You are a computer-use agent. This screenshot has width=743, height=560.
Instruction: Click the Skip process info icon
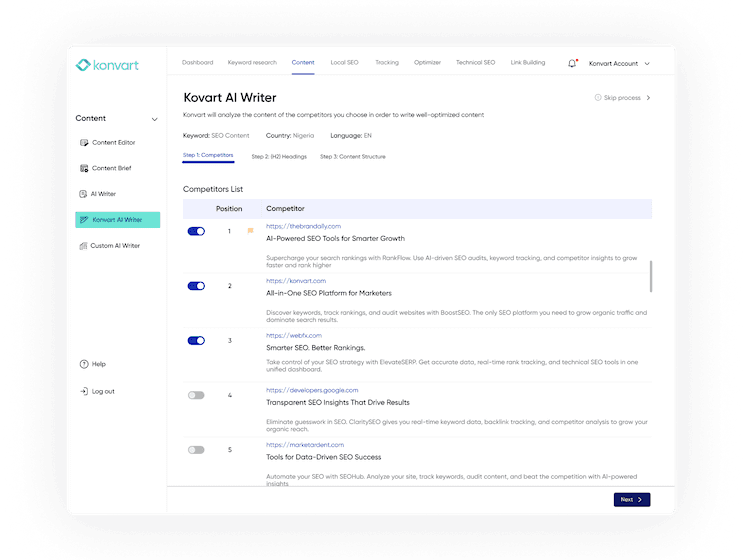tap(598, 98)
